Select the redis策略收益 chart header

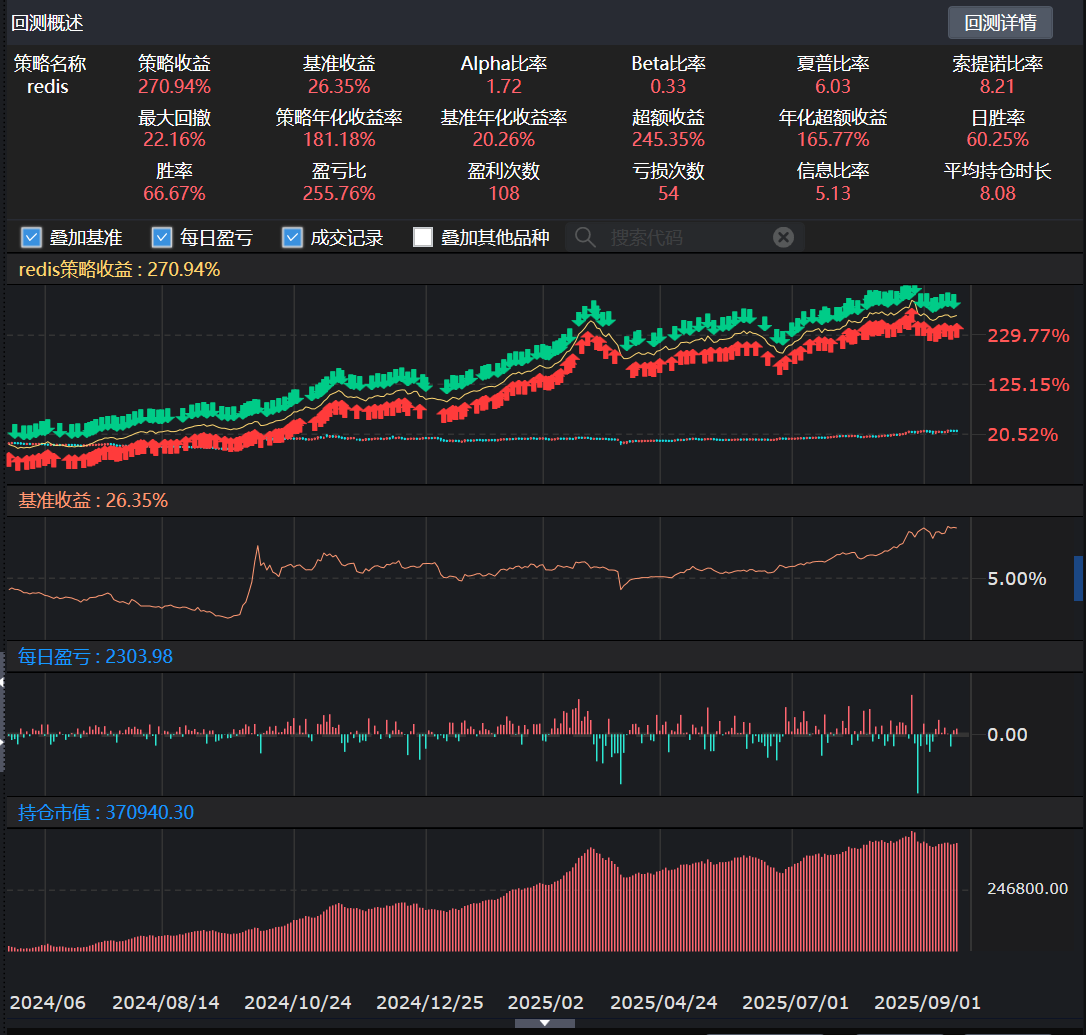(x=119, y=269)
